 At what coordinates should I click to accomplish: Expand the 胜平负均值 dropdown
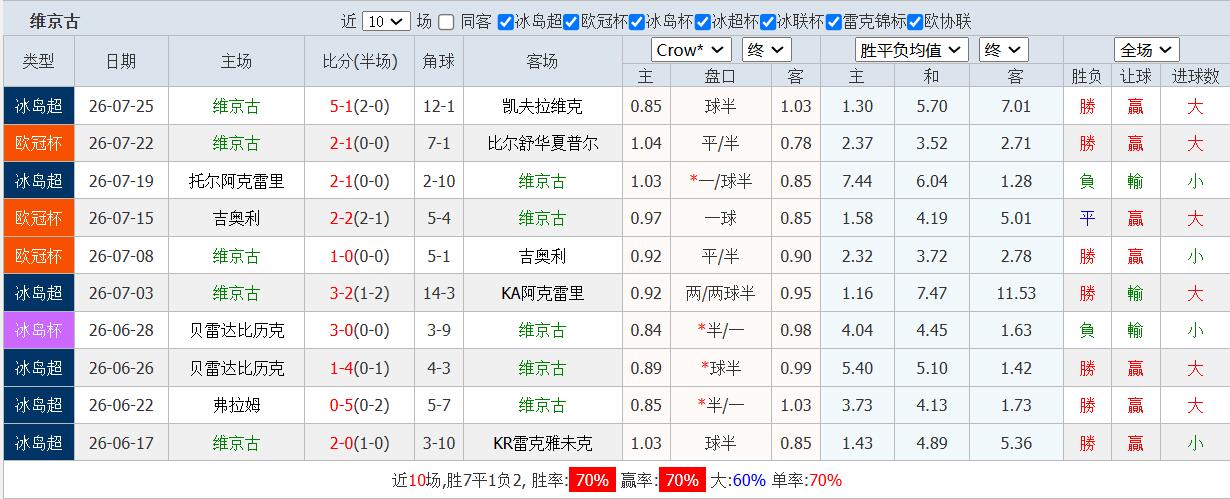[912, 50]
